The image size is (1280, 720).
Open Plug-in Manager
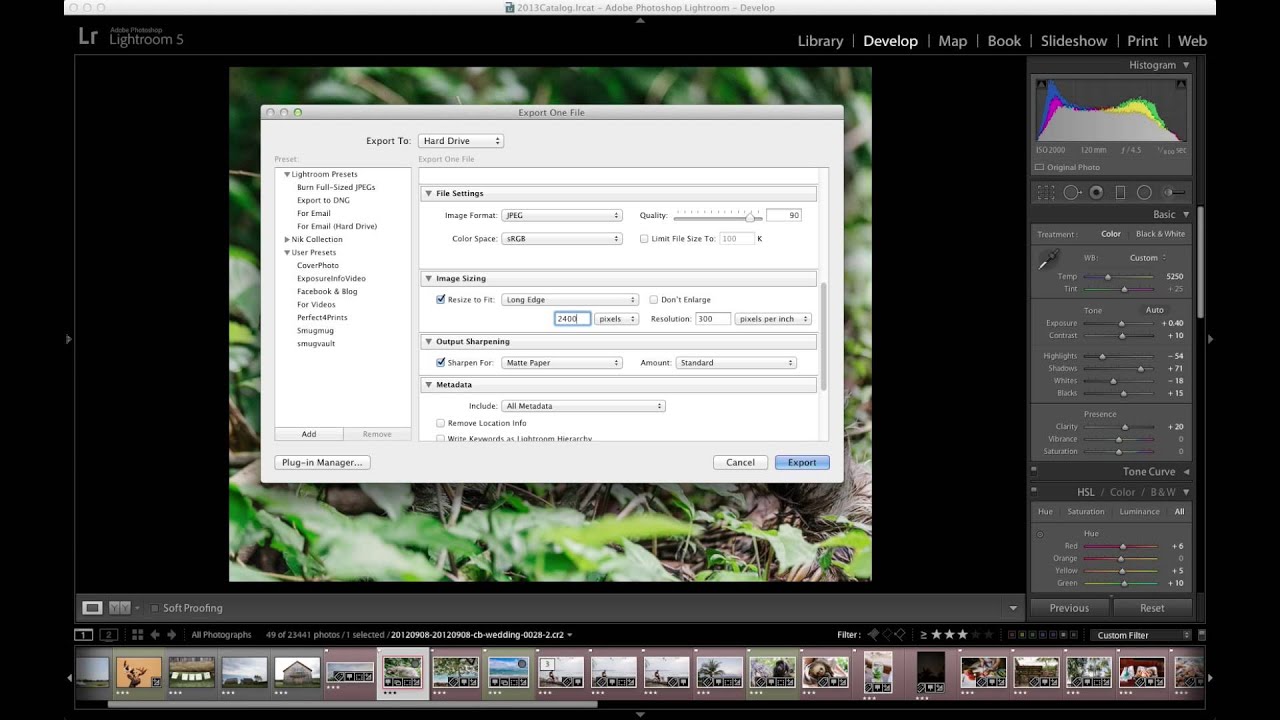tap(322, 462)
